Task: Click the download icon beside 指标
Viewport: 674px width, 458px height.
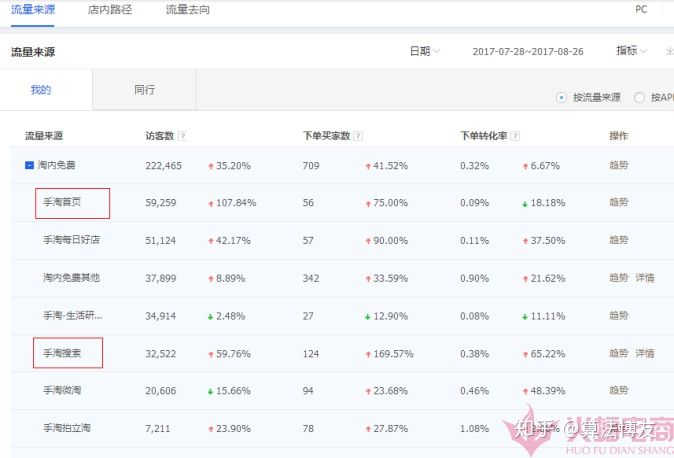Action: click(670, 50)
